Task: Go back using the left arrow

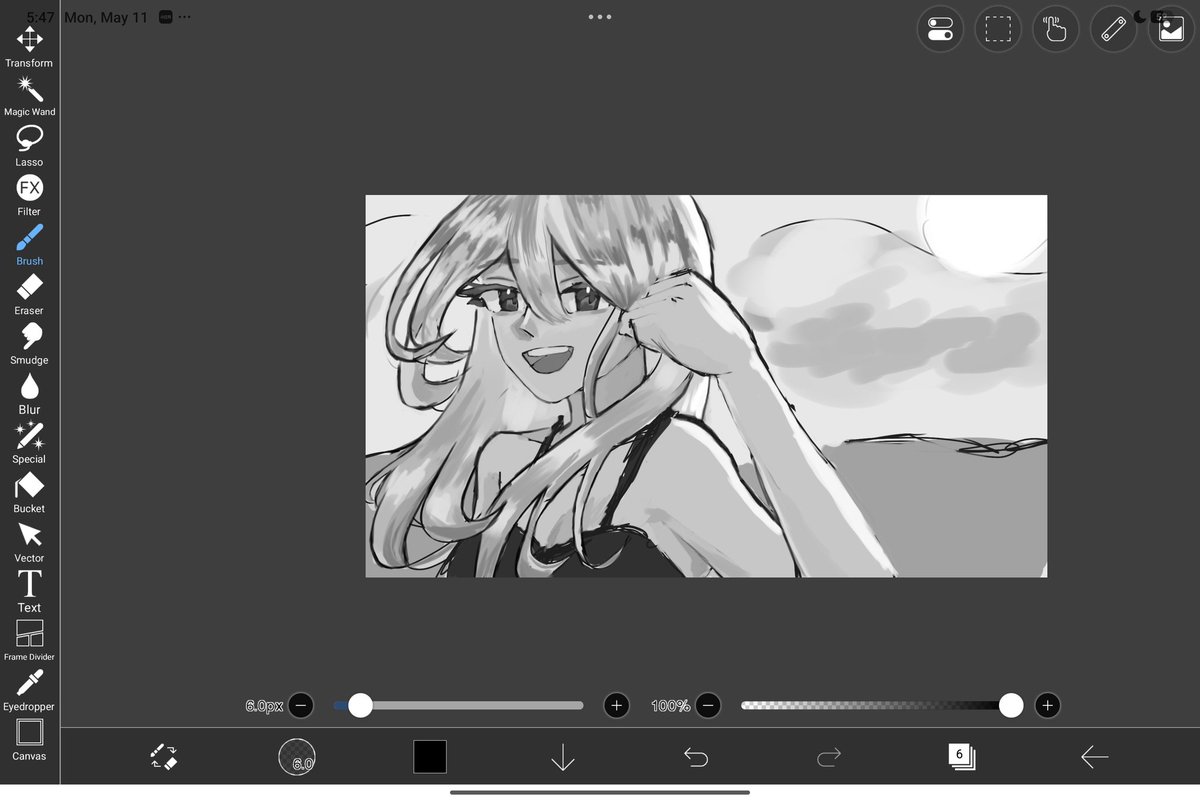Action: pyautogui.click(x=1095, y=757)
